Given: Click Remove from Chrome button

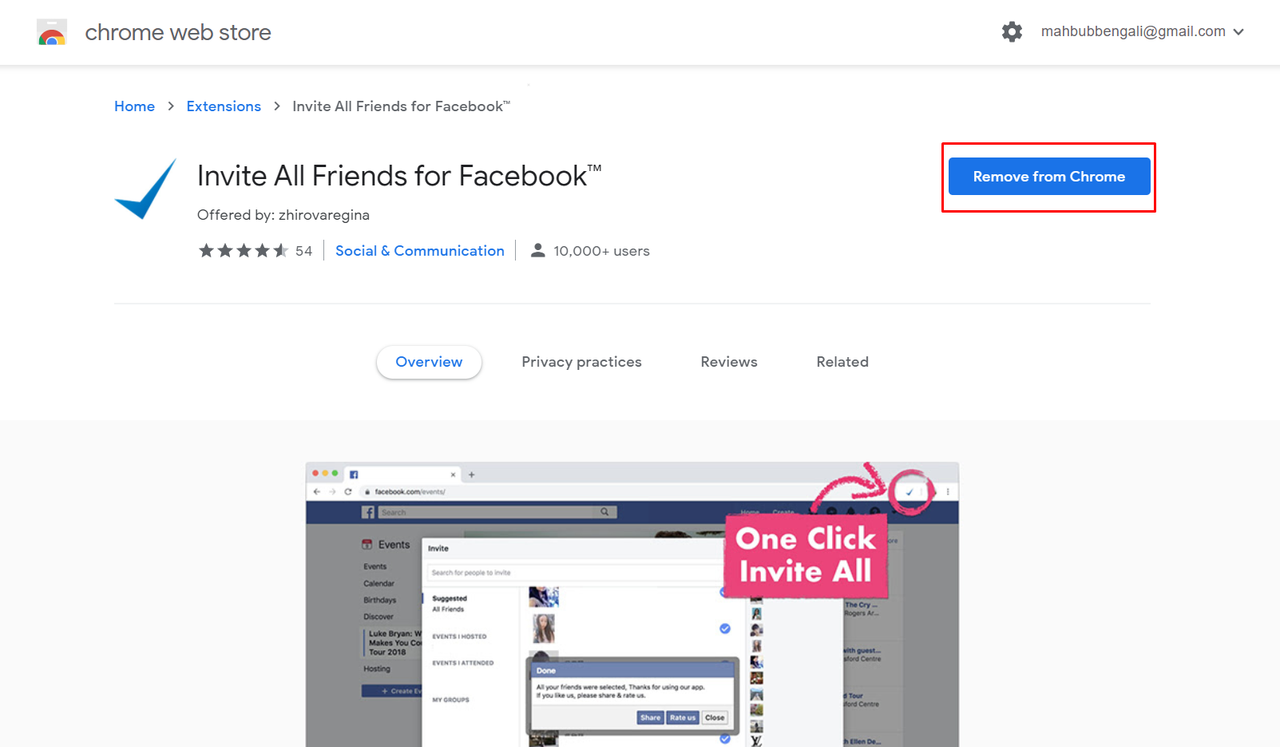Looking at the screenshot, I should pyautogui.click(x=1049, y=176).
